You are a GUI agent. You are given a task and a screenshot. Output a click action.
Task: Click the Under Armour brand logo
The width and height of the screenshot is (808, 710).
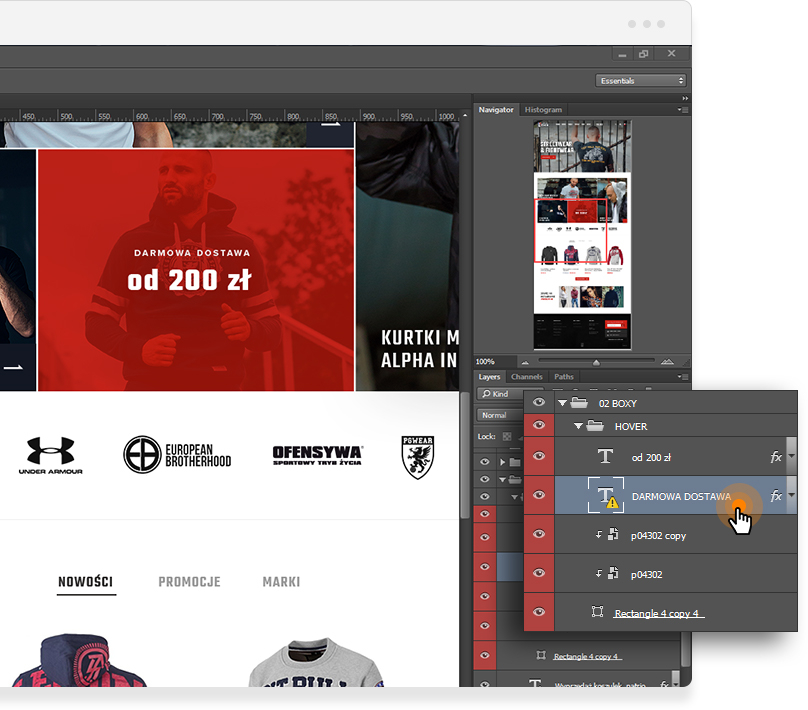click(x=50, y=455)
